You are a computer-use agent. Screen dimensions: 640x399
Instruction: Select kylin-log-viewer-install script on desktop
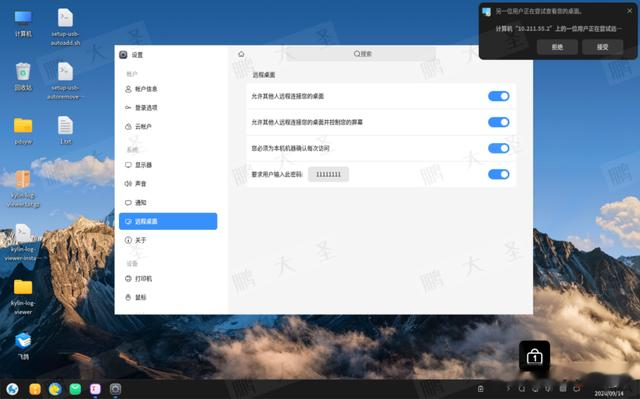[x=23, y=242]
